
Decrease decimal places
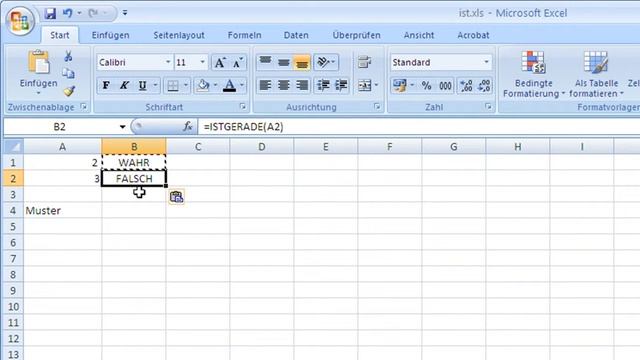click(x=484, y=85)
